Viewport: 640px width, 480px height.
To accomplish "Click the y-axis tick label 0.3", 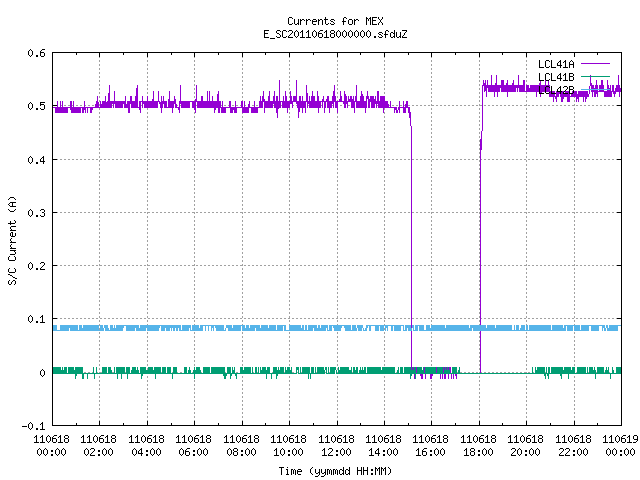I will point(36,213).
